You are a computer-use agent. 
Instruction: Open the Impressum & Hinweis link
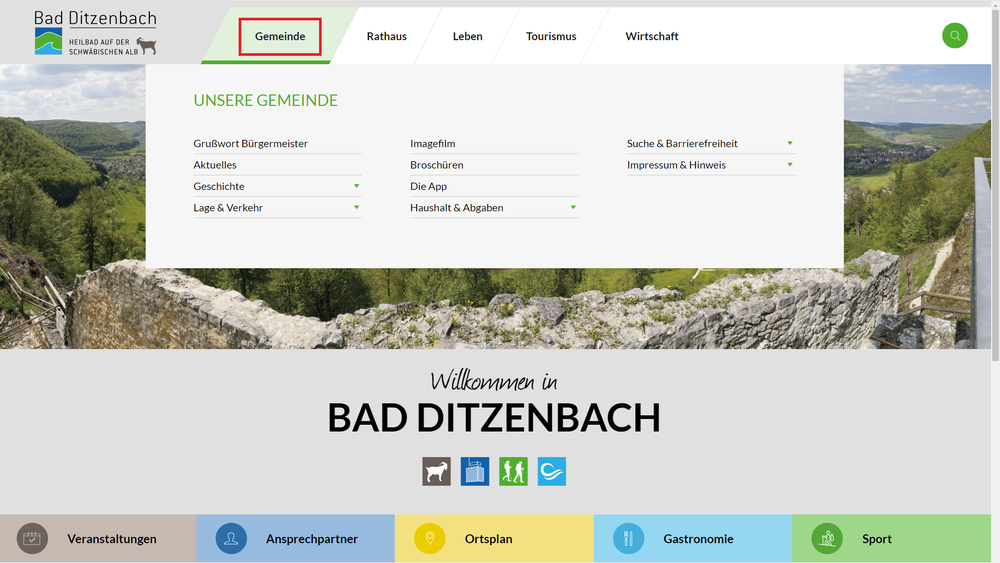click(676, 165)
